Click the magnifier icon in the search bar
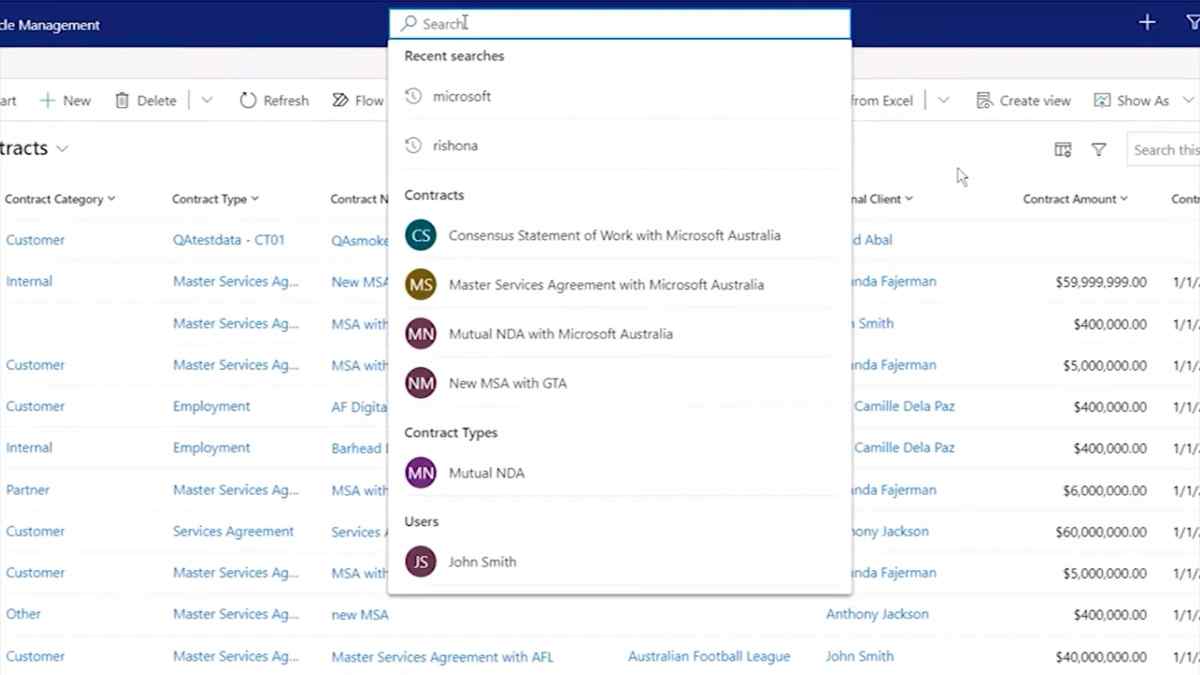The image size is (1200, 675). click(409, 22)
